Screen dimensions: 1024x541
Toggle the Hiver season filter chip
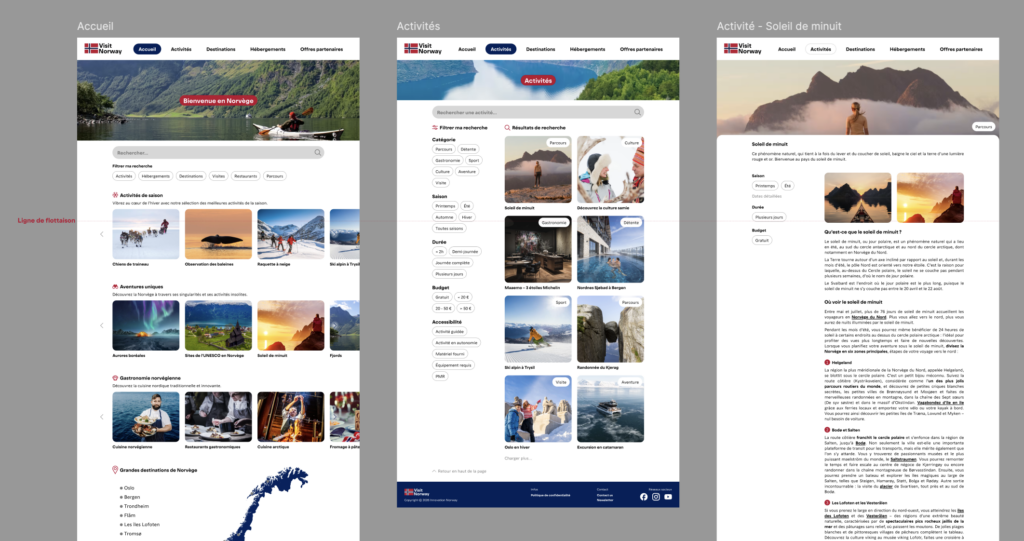pyautogui.click(x=467, y=217)
